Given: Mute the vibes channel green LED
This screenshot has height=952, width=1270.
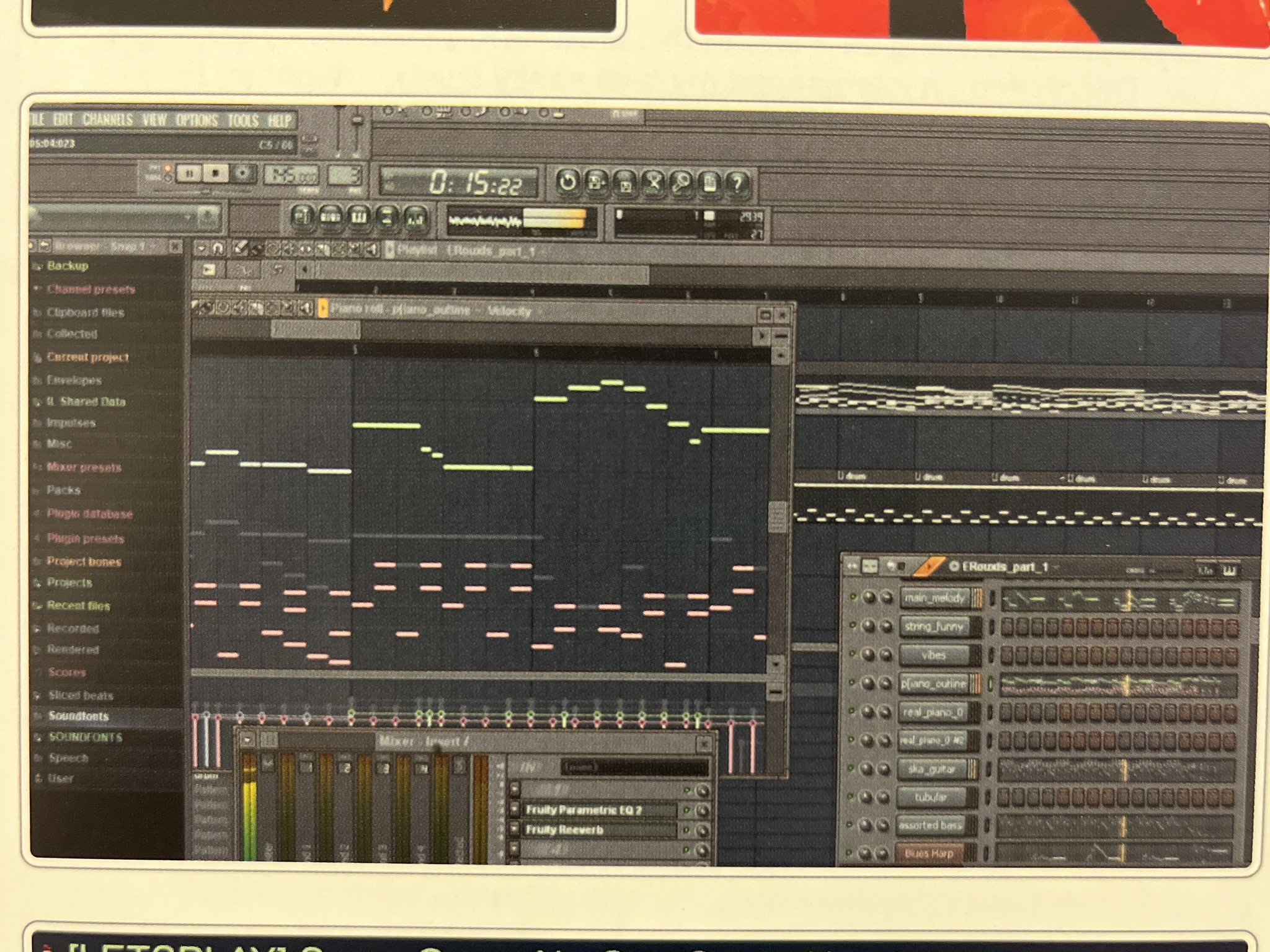Looking at the screenshot, I should tap(853, 654).
